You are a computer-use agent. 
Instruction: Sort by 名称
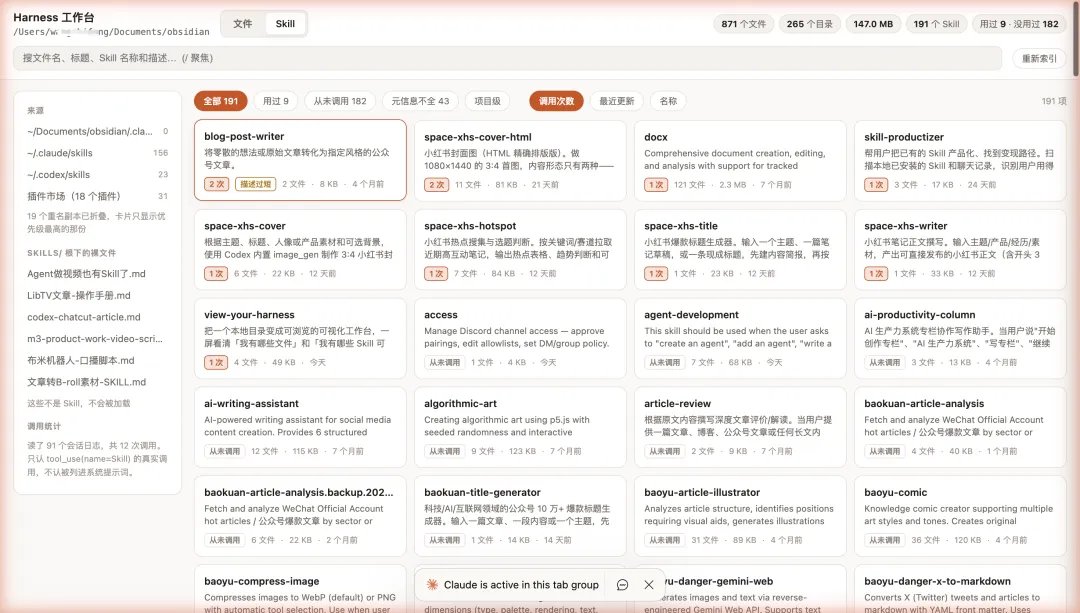coord(668,101)
